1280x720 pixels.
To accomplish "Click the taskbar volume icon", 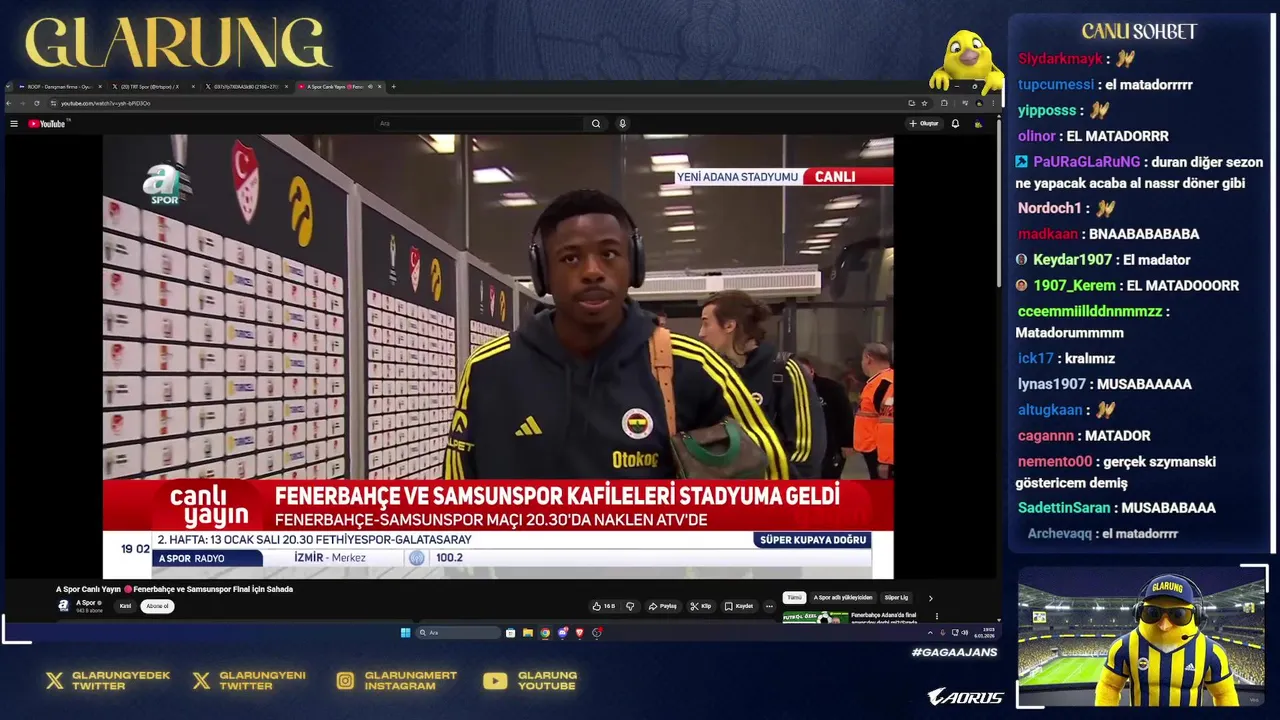I will (x=964, y=633).
